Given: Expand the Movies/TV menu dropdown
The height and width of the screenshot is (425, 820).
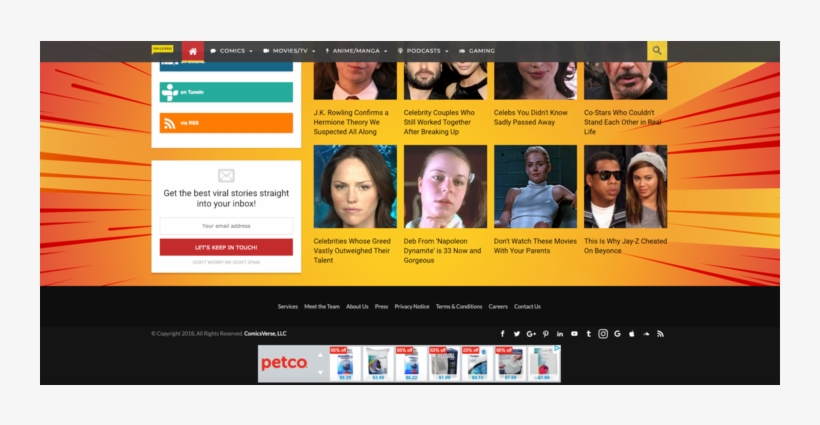Looking at the screenshot, I should click(289, 51).
